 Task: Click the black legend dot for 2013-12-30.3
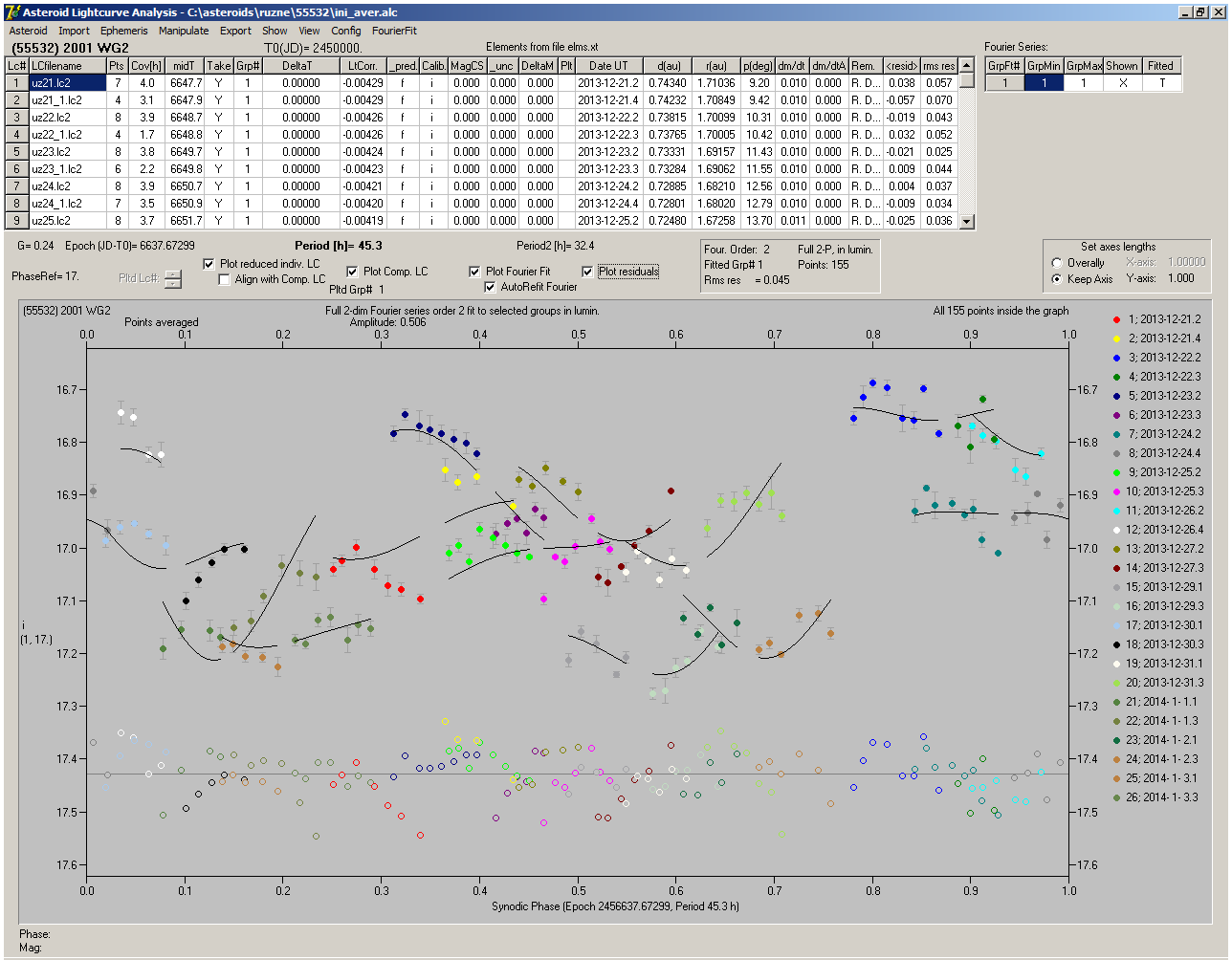click(1115, 644)
